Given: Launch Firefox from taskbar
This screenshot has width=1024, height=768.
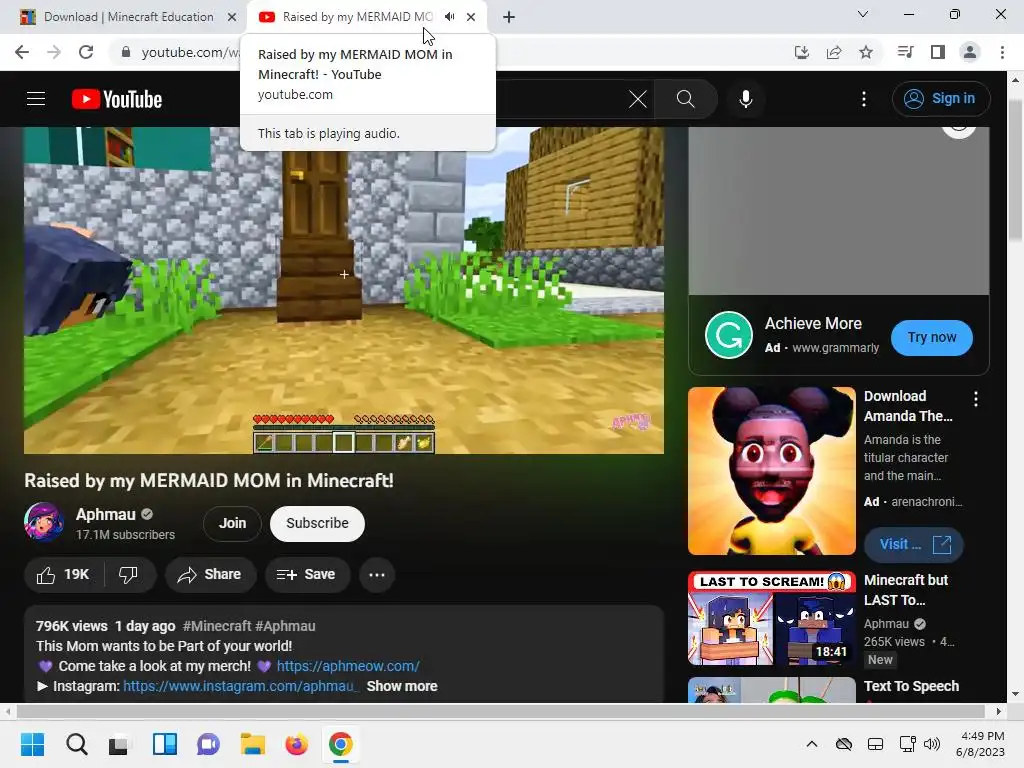Looking at the screenshot, I should click(296, 744).
